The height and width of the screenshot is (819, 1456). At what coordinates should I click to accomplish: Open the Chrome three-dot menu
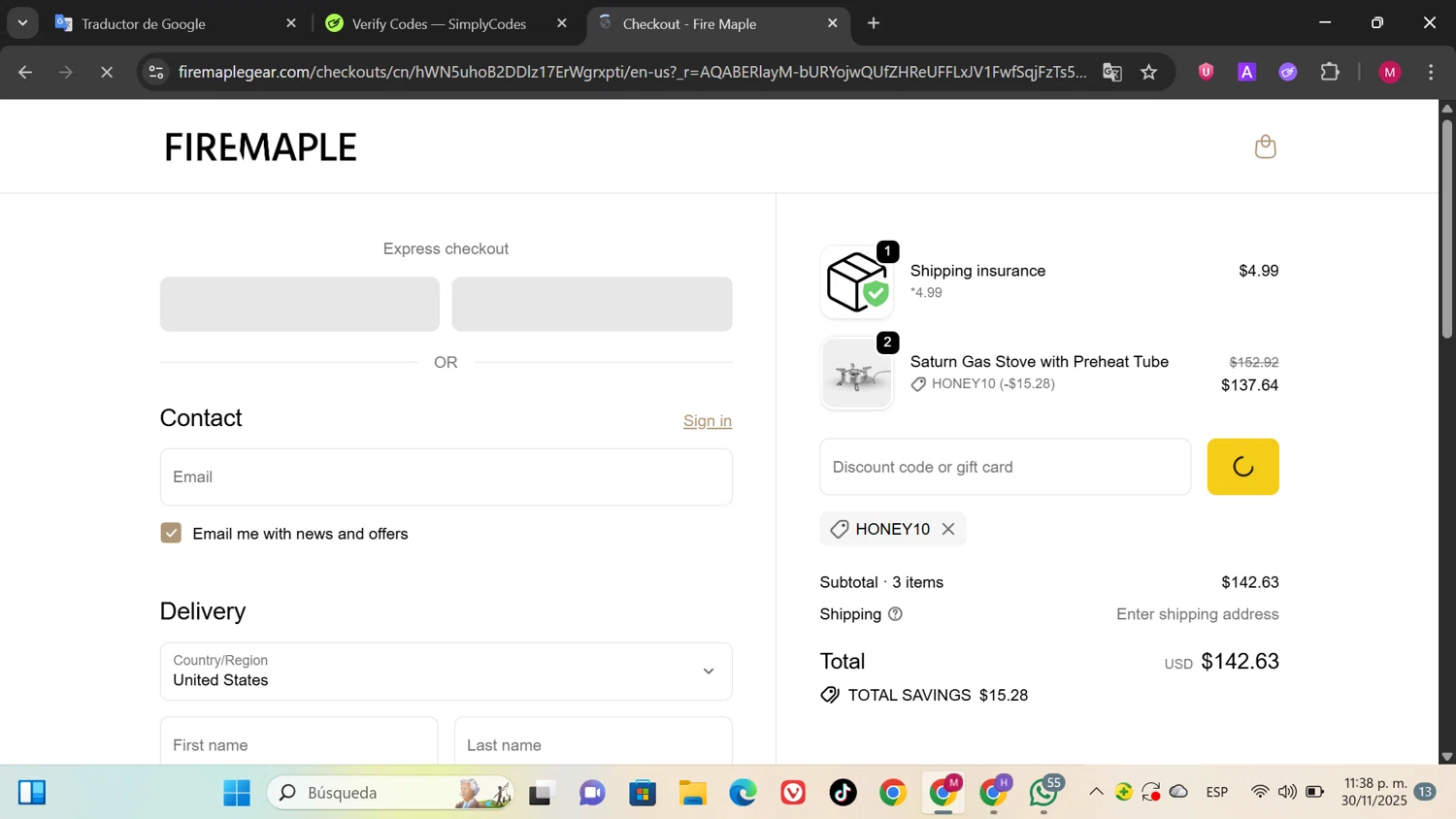click(x=1431, y=72)
